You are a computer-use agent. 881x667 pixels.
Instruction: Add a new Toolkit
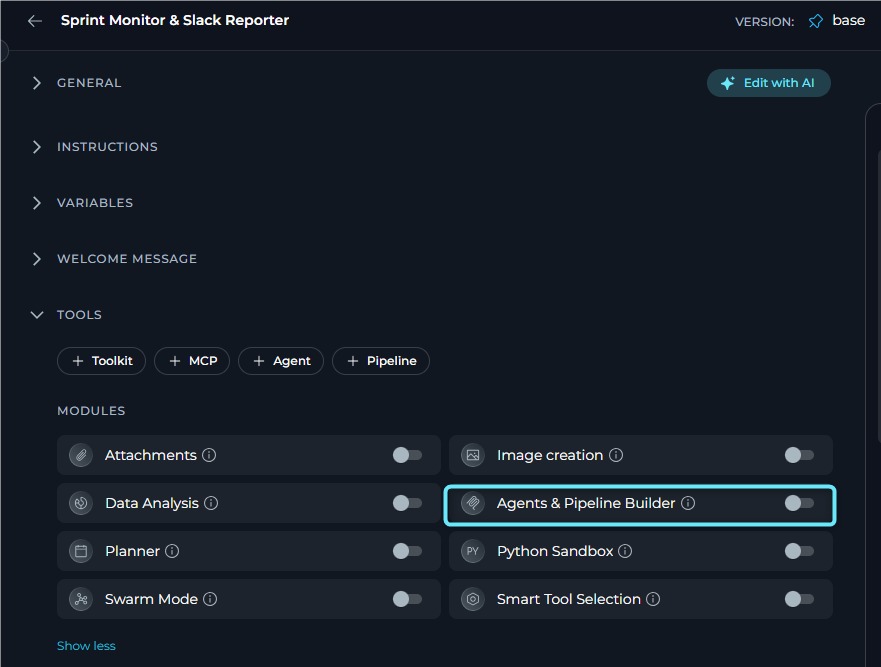(101, 361)
